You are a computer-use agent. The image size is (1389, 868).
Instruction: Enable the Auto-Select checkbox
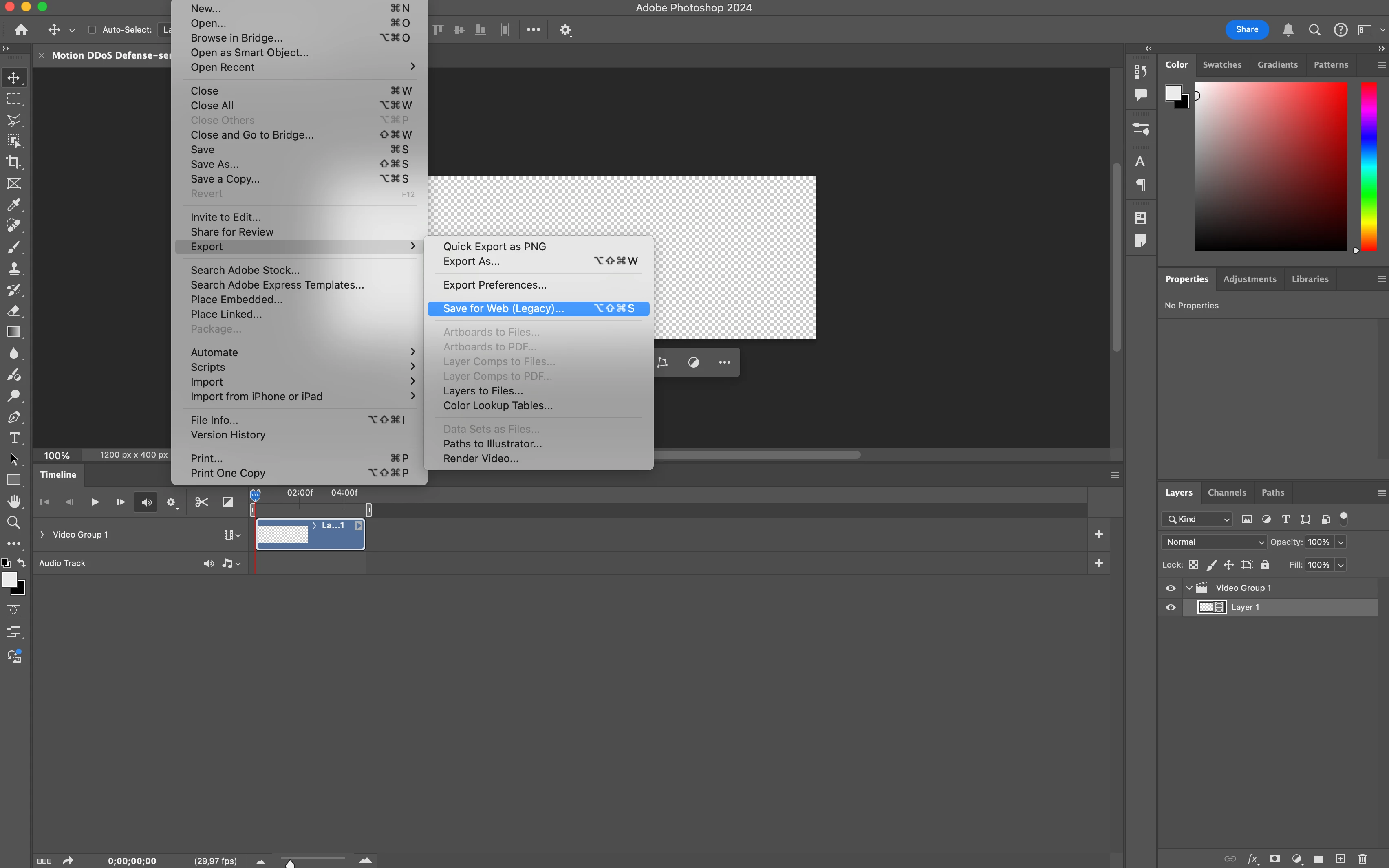tap(92, 30)
